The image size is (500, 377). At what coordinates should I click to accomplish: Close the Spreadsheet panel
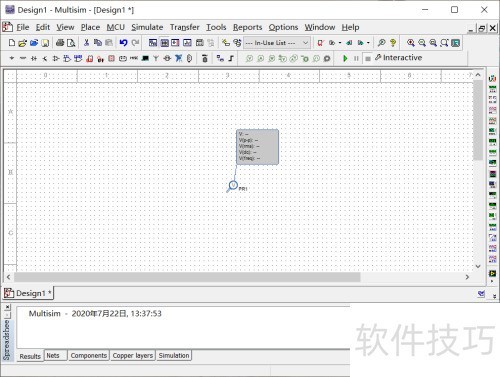(7, 306)
